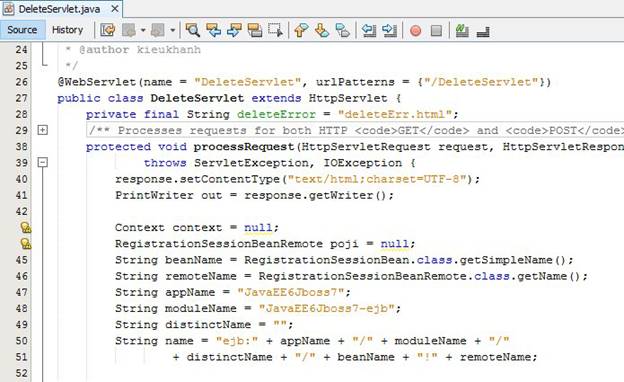Screen dimensions: 624x382
Task: Click the Comment code icon
Action: coord(462,30)
